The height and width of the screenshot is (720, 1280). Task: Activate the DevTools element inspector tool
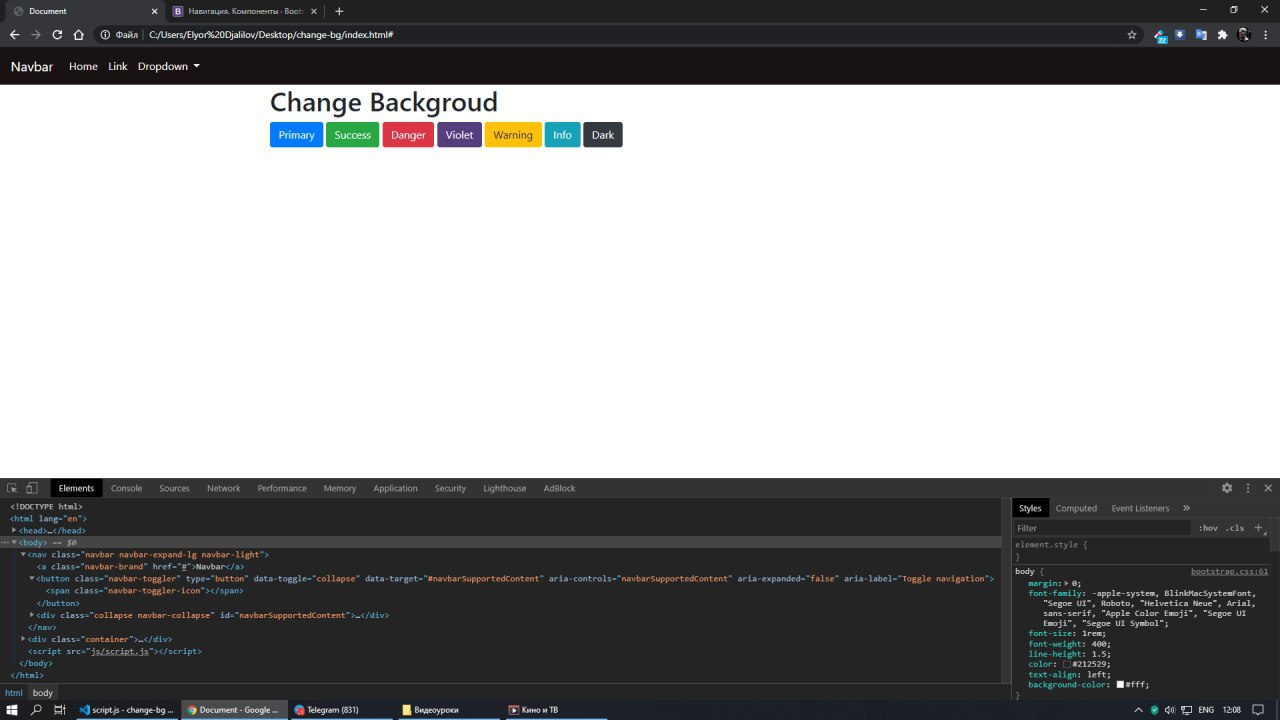click(12, 488)
